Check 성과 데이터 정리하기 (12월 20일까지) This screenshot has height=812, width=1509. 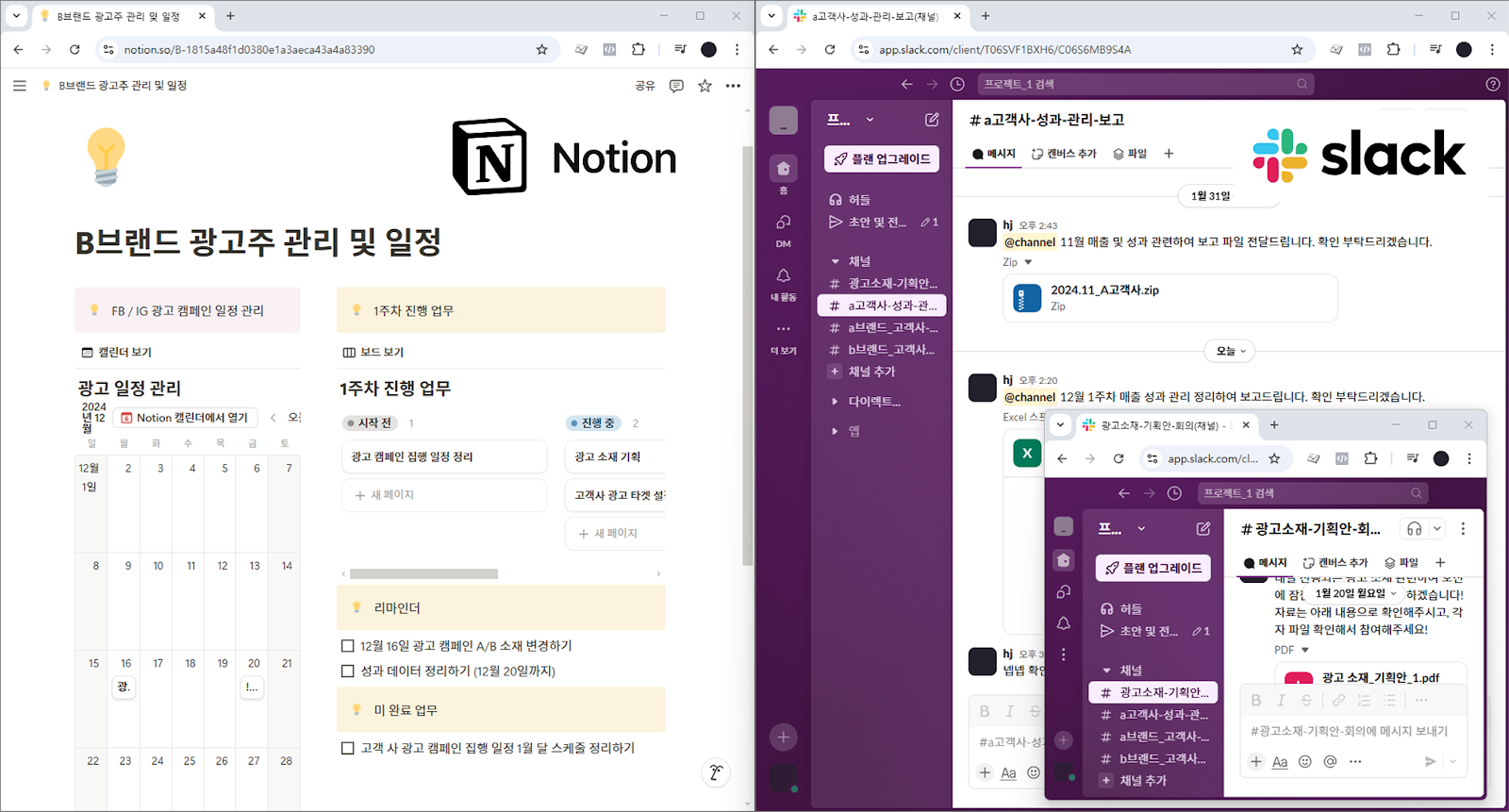[347, 671]
